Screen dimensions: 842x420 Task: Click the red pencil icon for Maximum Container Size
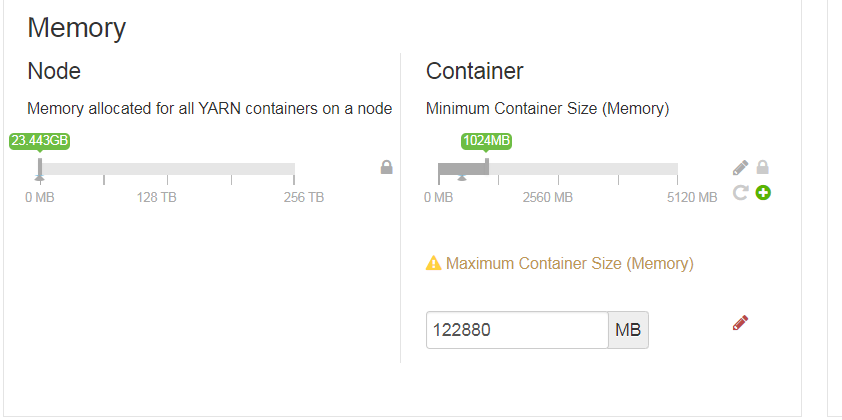pos(740,322)
